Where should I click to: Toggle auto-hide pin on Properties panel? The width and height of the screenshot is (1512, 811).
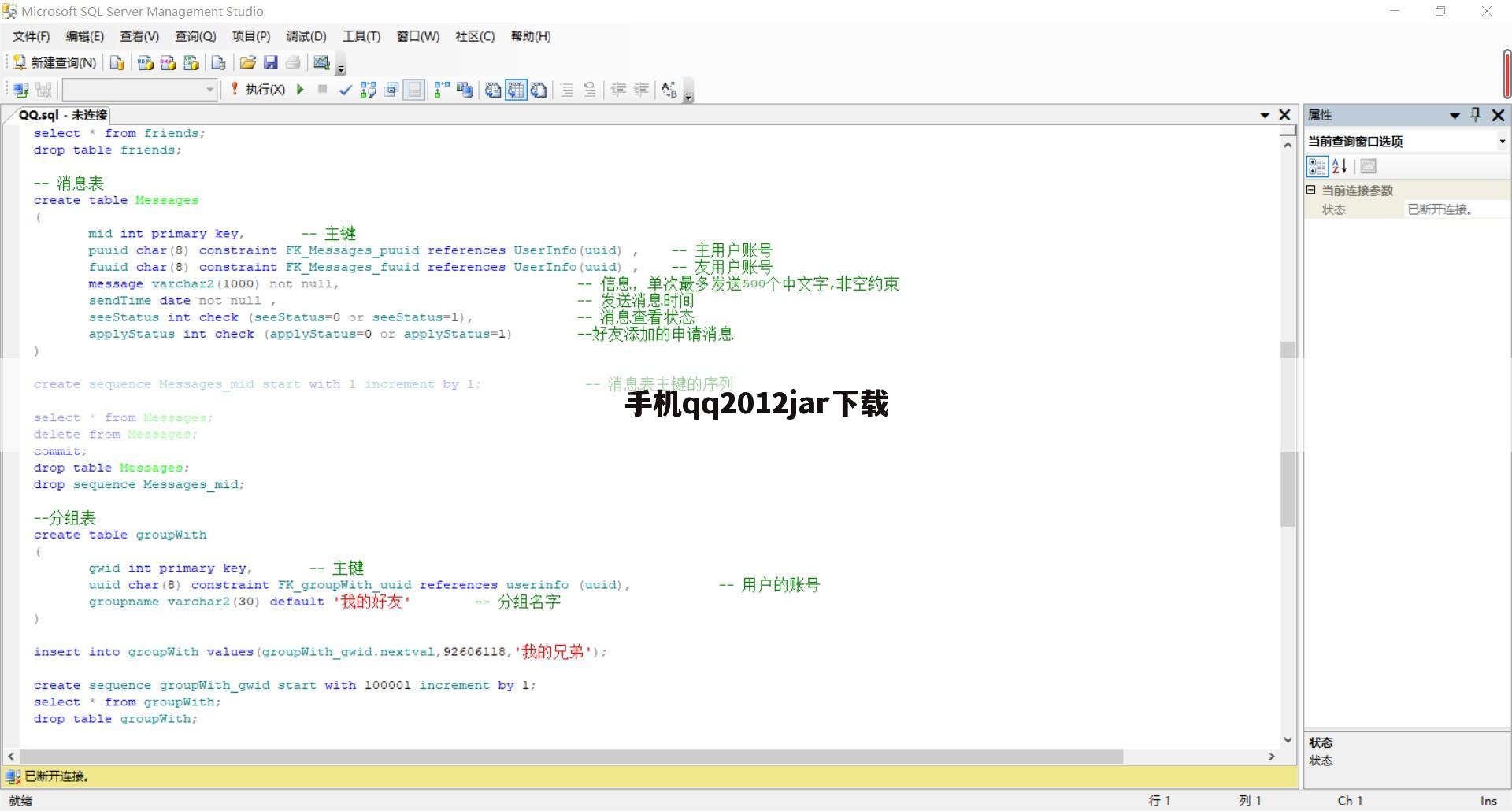(1476, 115)
